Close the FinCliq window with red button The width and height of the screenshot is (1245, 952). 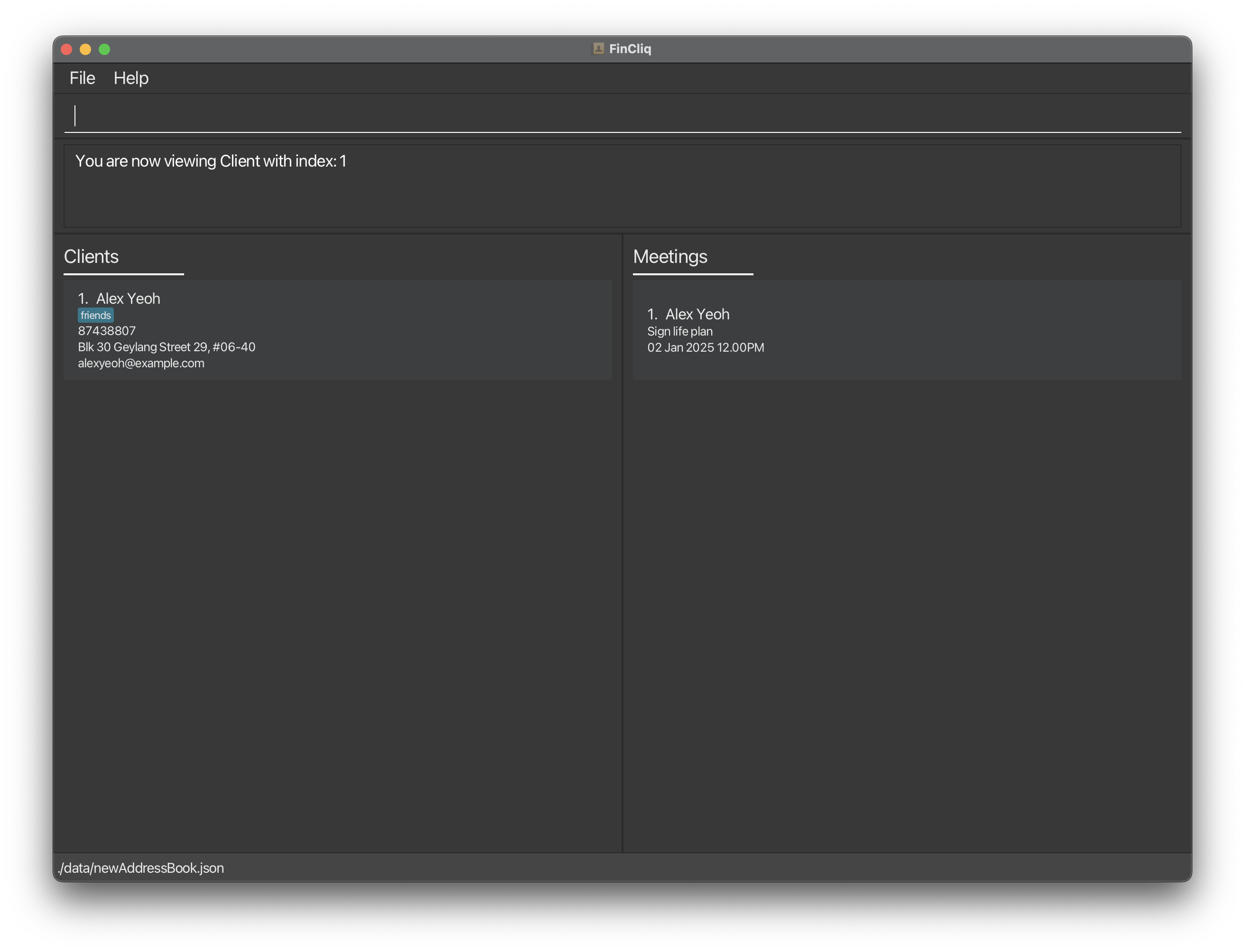(x=66, y=49)
